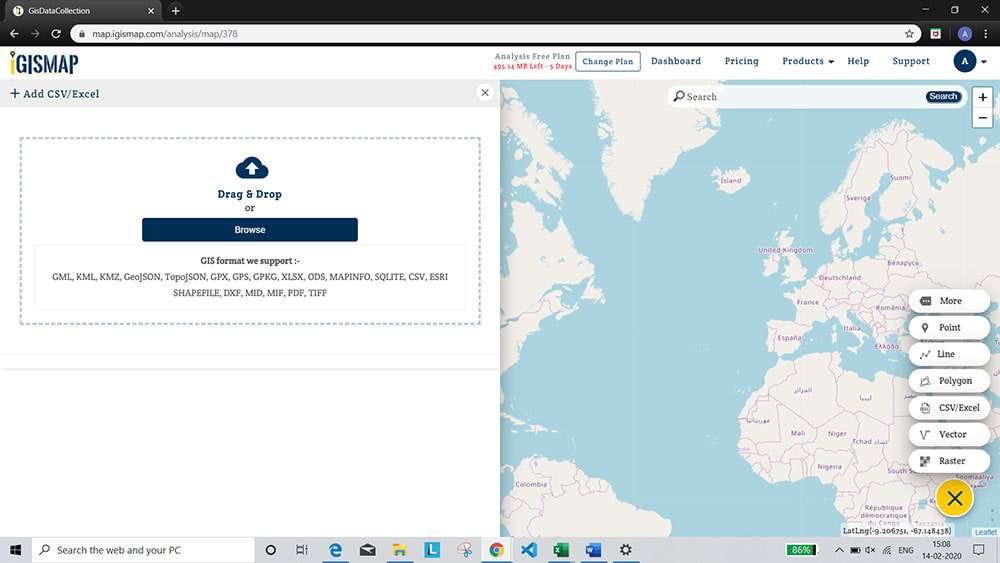Screen dimensions: 1000x563
Task: Select the More option in tools menu
Action: tap(950, 301)
